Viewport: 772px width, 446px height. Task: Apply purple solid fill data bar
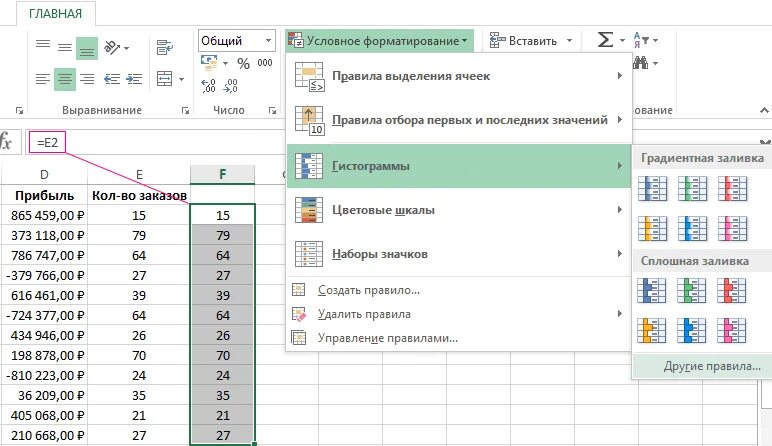731,330
